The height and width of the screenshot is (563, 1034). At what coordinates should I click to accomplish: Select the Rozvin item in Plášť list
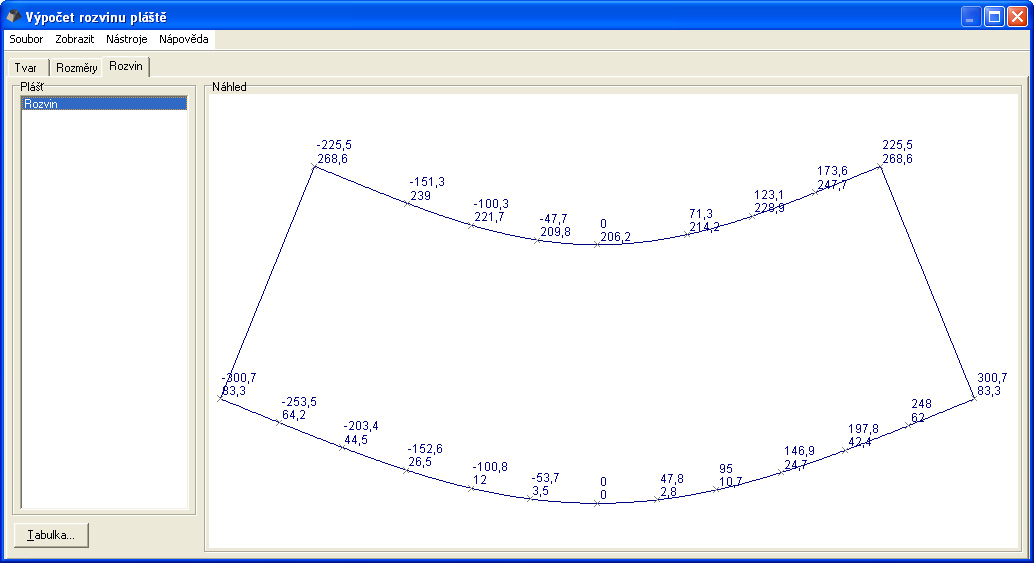(104, 104)
